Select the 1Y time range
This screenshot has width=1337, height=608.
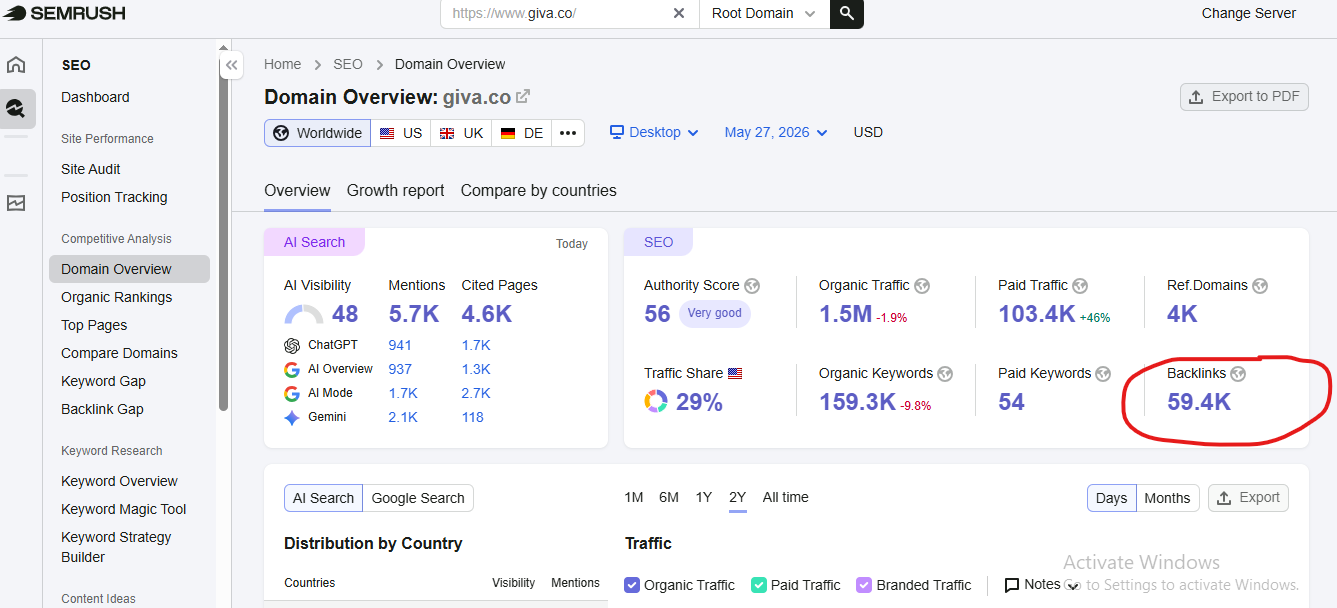(704, 498)
